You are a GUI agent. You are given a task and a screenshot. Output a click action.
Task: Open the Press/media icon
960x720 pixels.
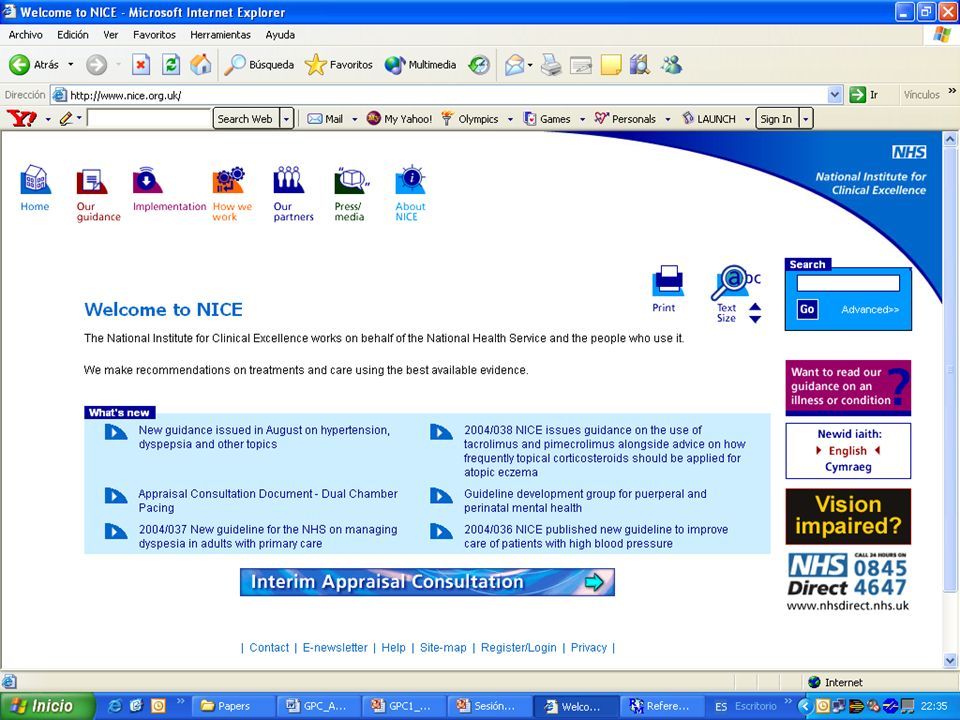[351, 181]
